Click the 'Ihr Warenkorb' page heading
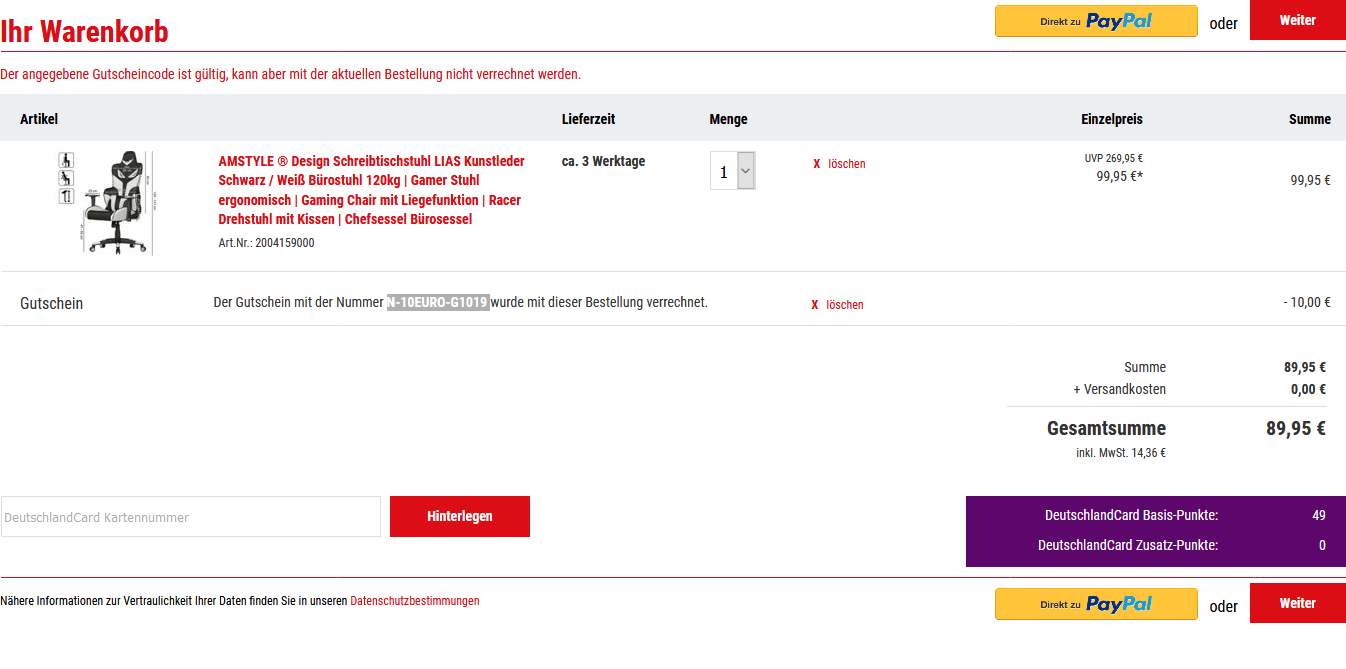This screenshot has width=1346, height=669. [84, 32]
